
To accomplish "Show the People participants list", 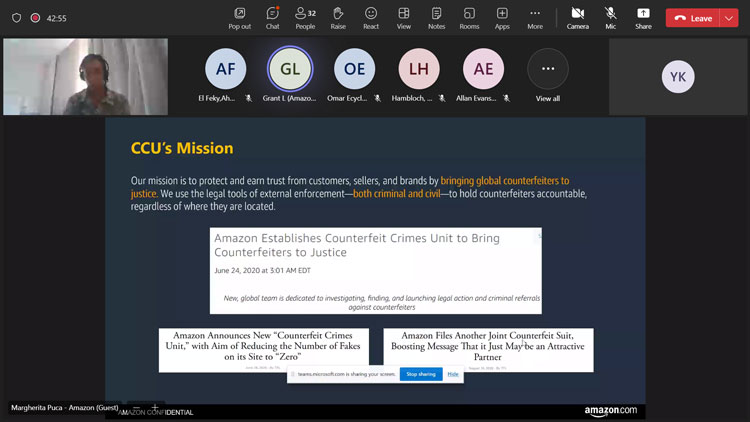I will click(305, 17).
